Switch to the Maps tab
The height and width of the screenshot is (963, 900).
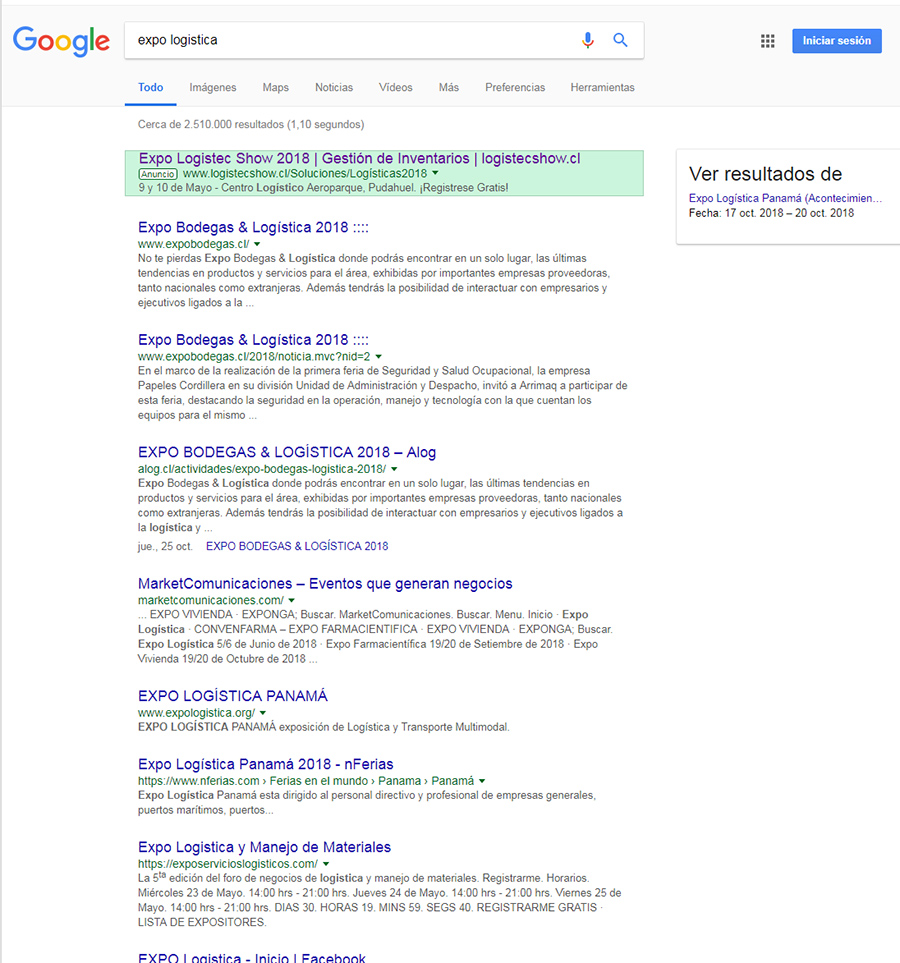point(275,87)
